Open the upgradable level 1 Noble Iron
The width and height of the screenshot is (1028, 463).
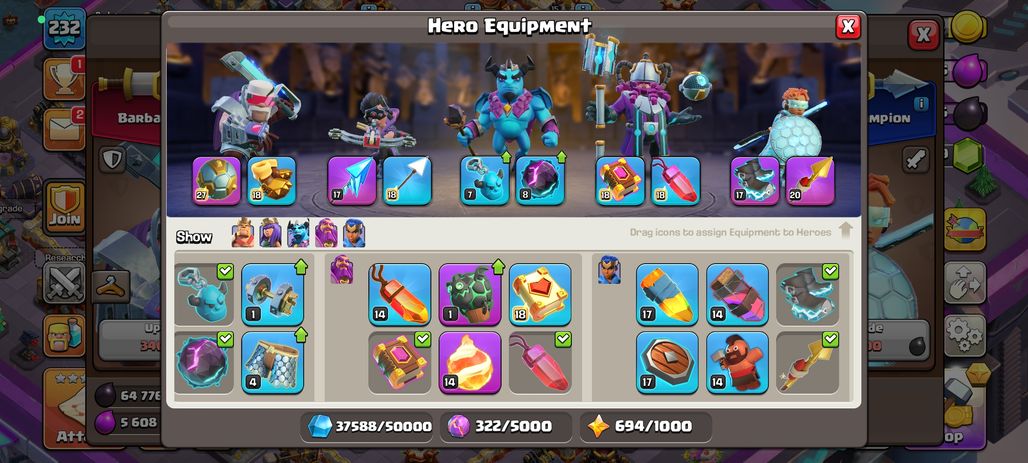click(272, 294)
